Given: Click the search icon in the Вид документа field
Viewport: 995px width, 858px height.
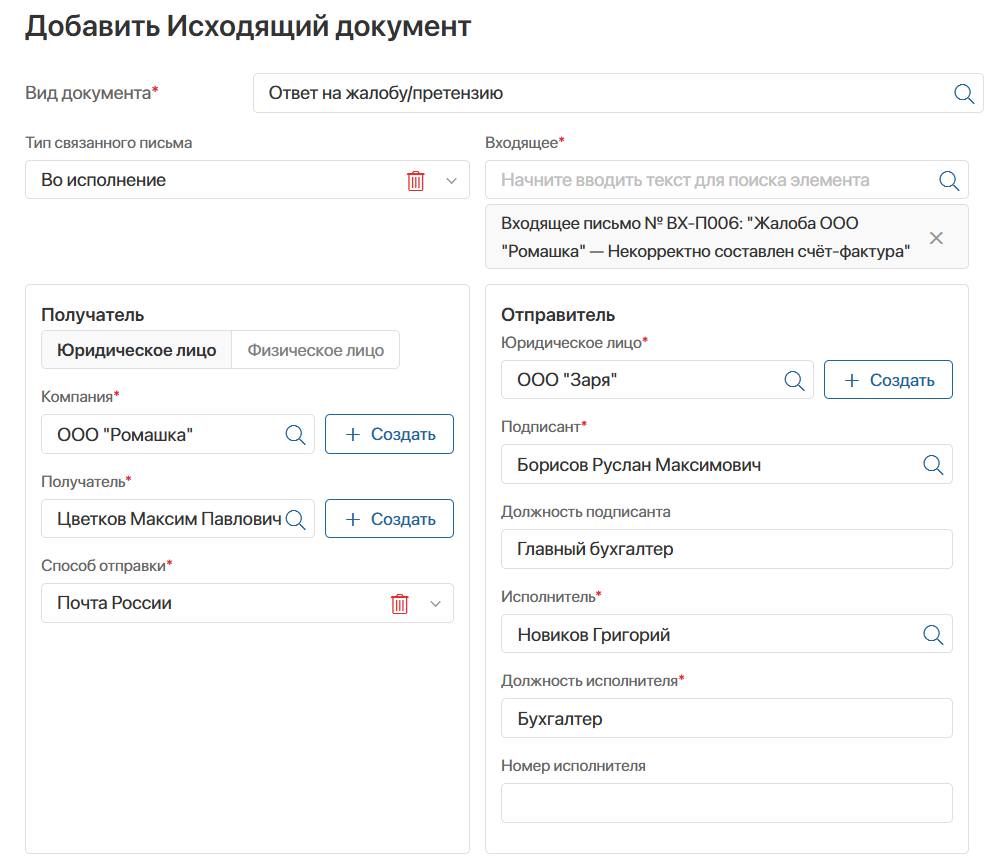Looking at the screenshot, I should [963, 93].
